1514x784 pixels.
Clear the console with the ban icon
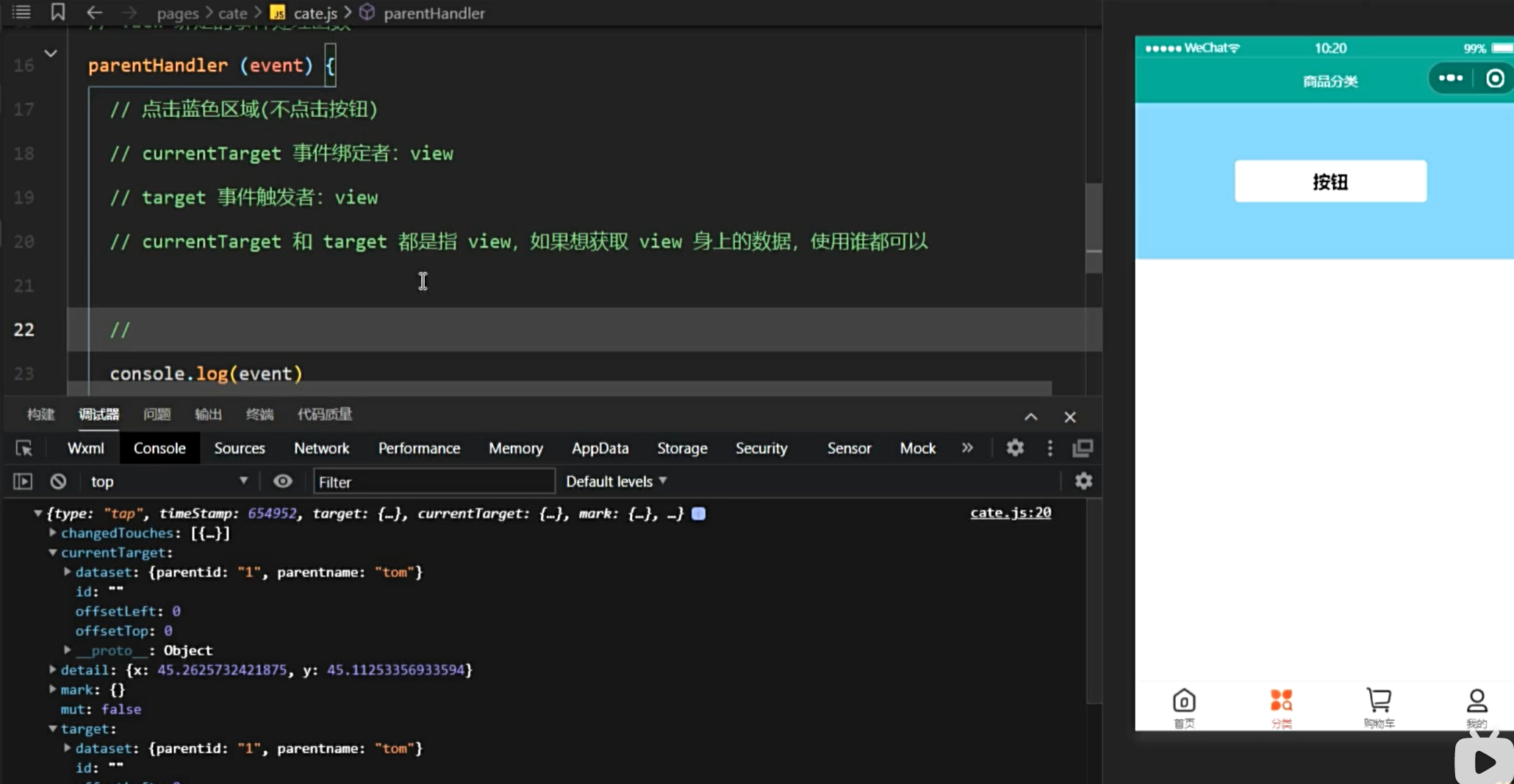(x=58, y=481)
